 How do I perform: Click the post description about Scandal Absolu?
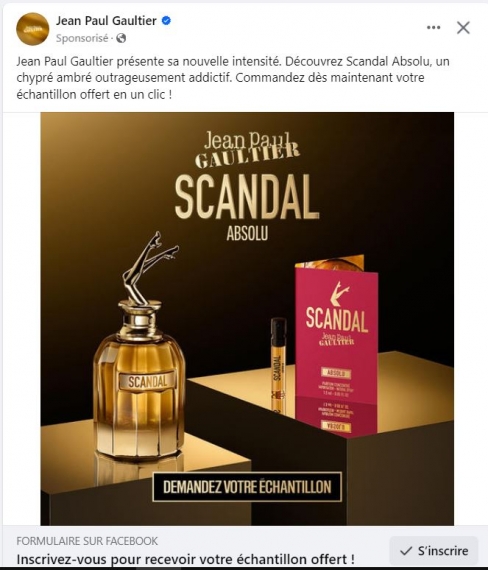point(233,78)
